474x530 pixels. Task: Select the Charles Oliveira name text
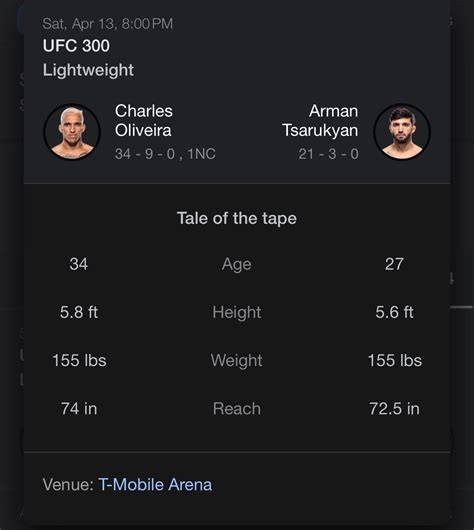point(144,120)
